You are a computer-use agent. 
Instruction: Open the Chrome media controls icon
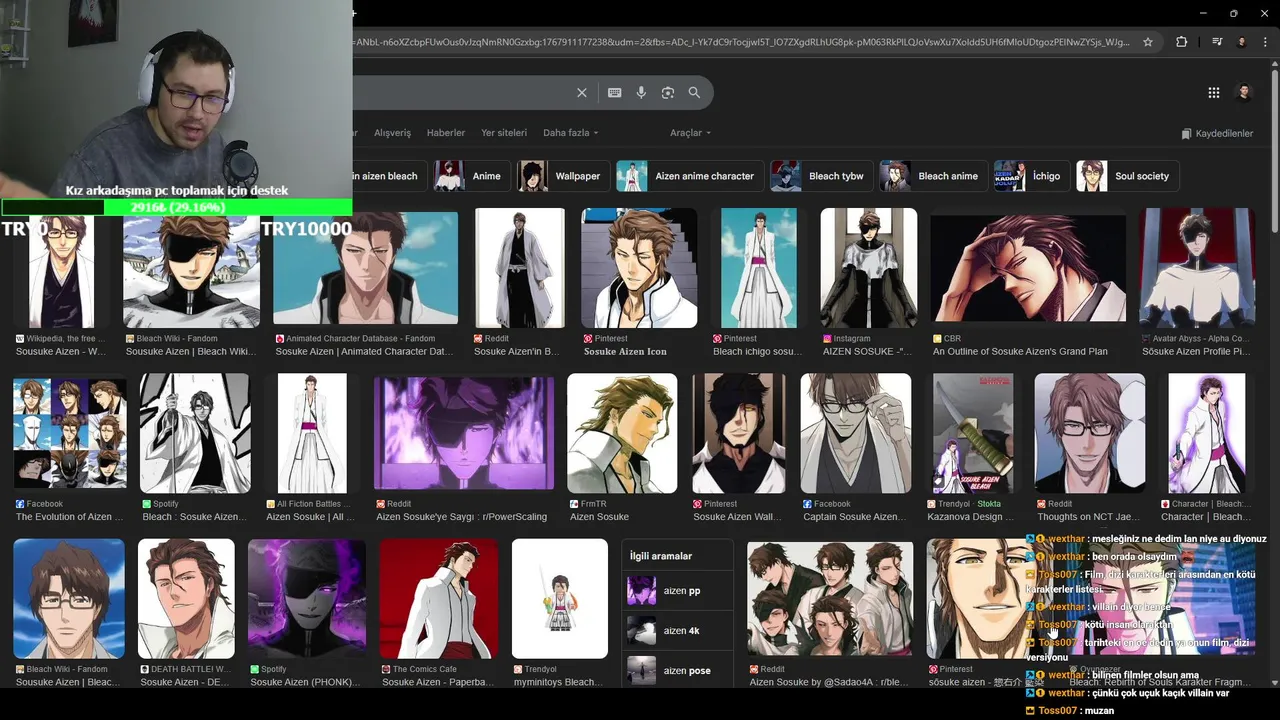click(x=1217, y=42)
